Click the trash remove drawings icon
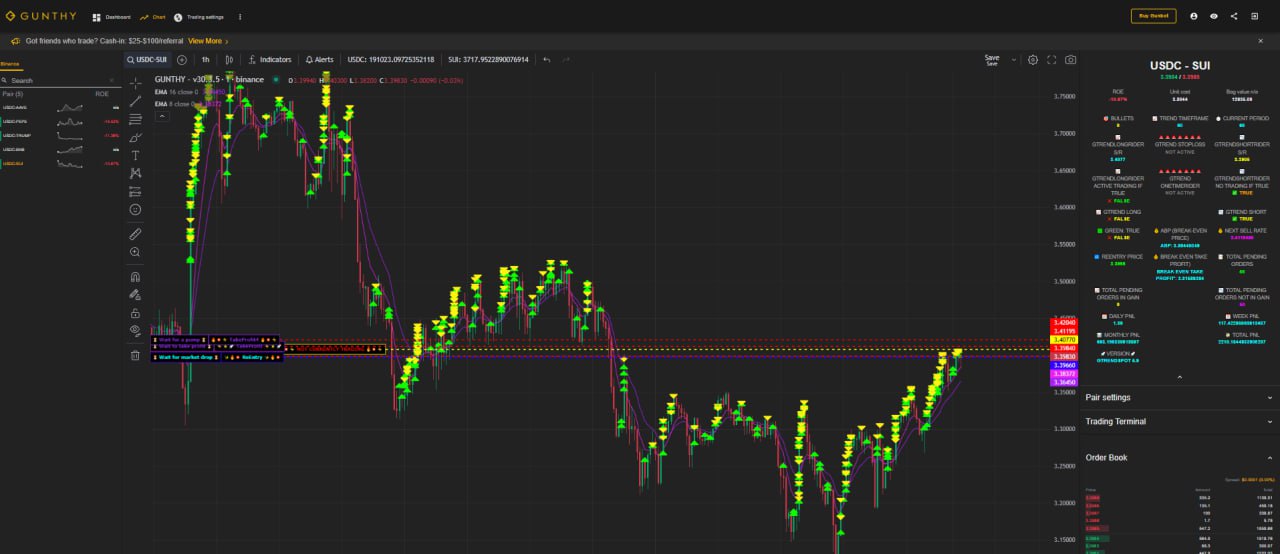The height and width of the screenshot is (554, 1280). 135,355
